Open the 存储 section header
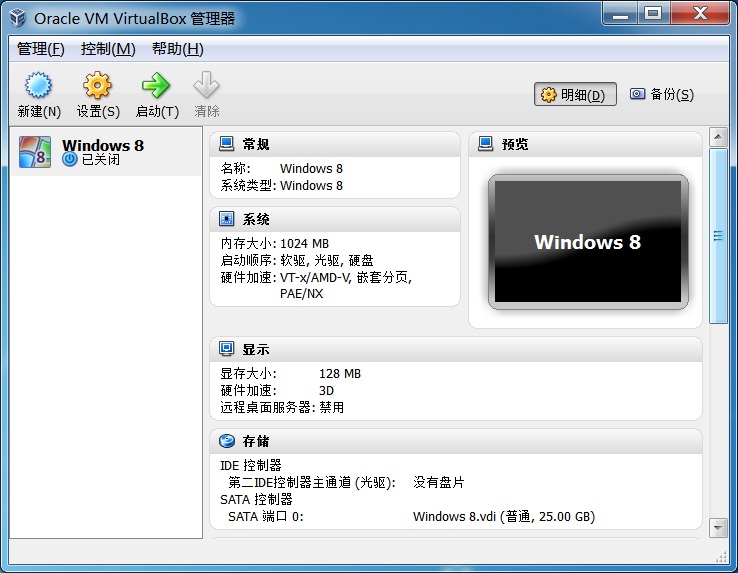738x573 pixels. 456,441
